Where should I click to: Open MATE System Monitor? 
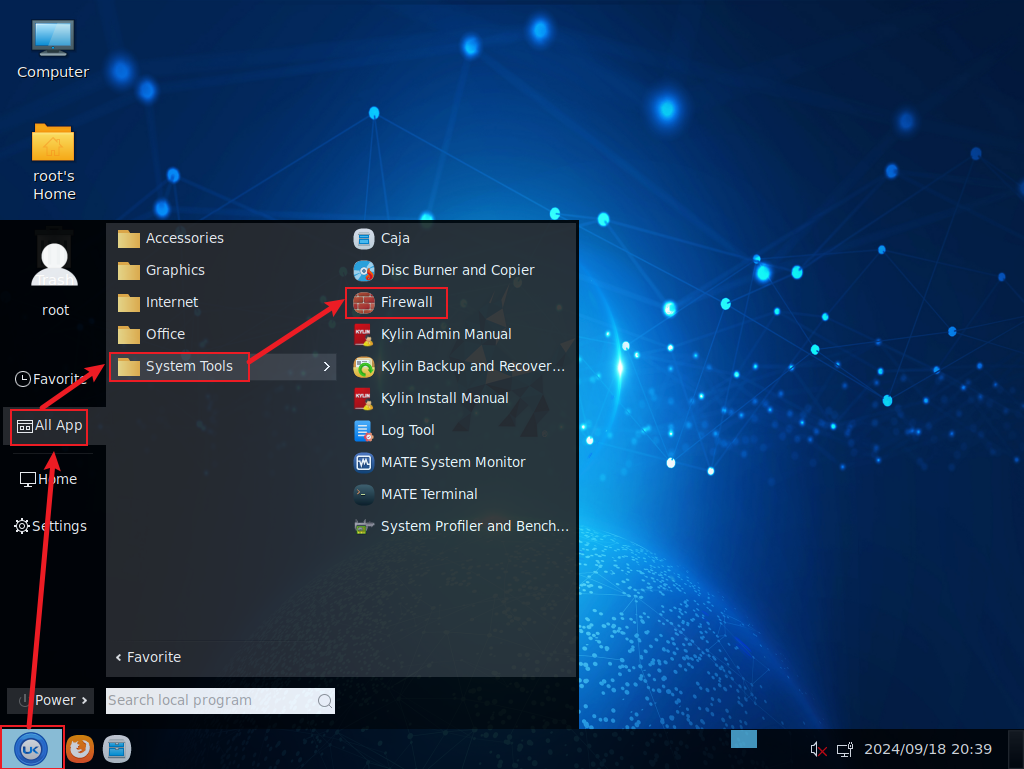[x=452, y=462]
